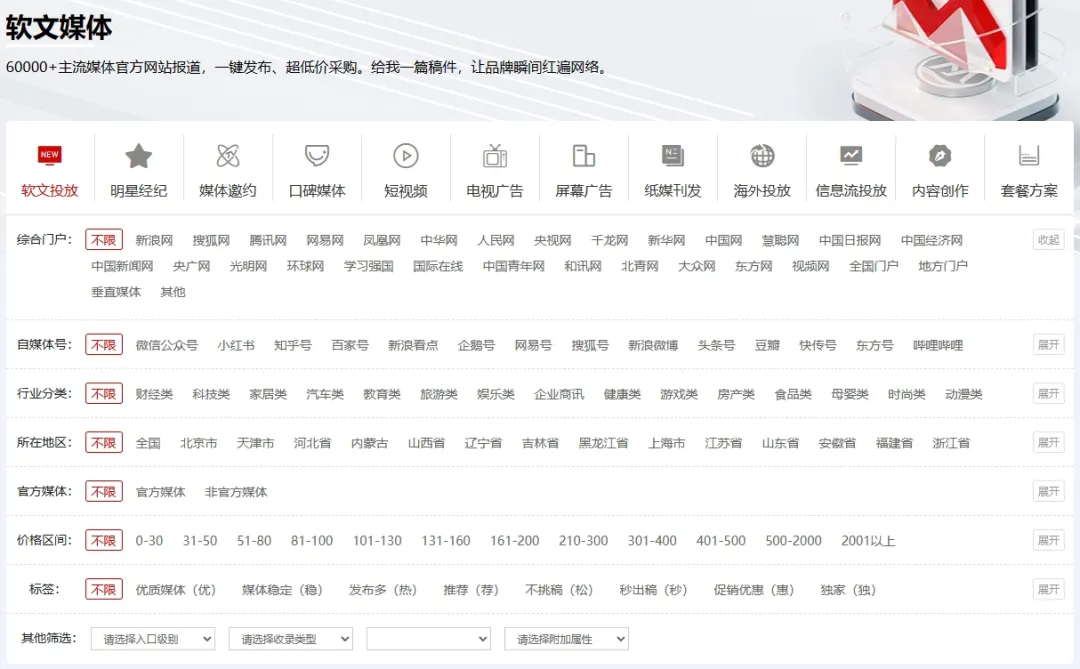Open the 请选择入口级别 dropdown
This screenshot has width=1080, height=669.
[x=153, y=639]
